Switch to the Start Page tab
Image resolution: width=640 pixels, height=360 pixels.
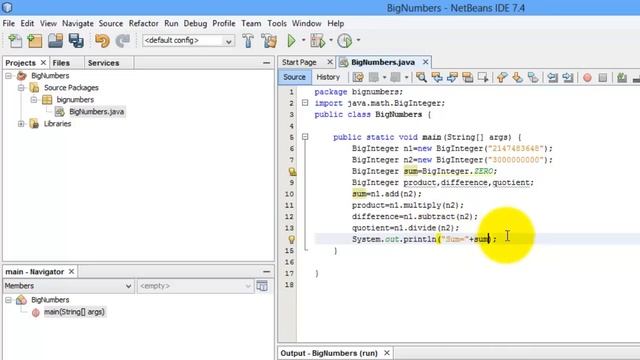(299, 62)
